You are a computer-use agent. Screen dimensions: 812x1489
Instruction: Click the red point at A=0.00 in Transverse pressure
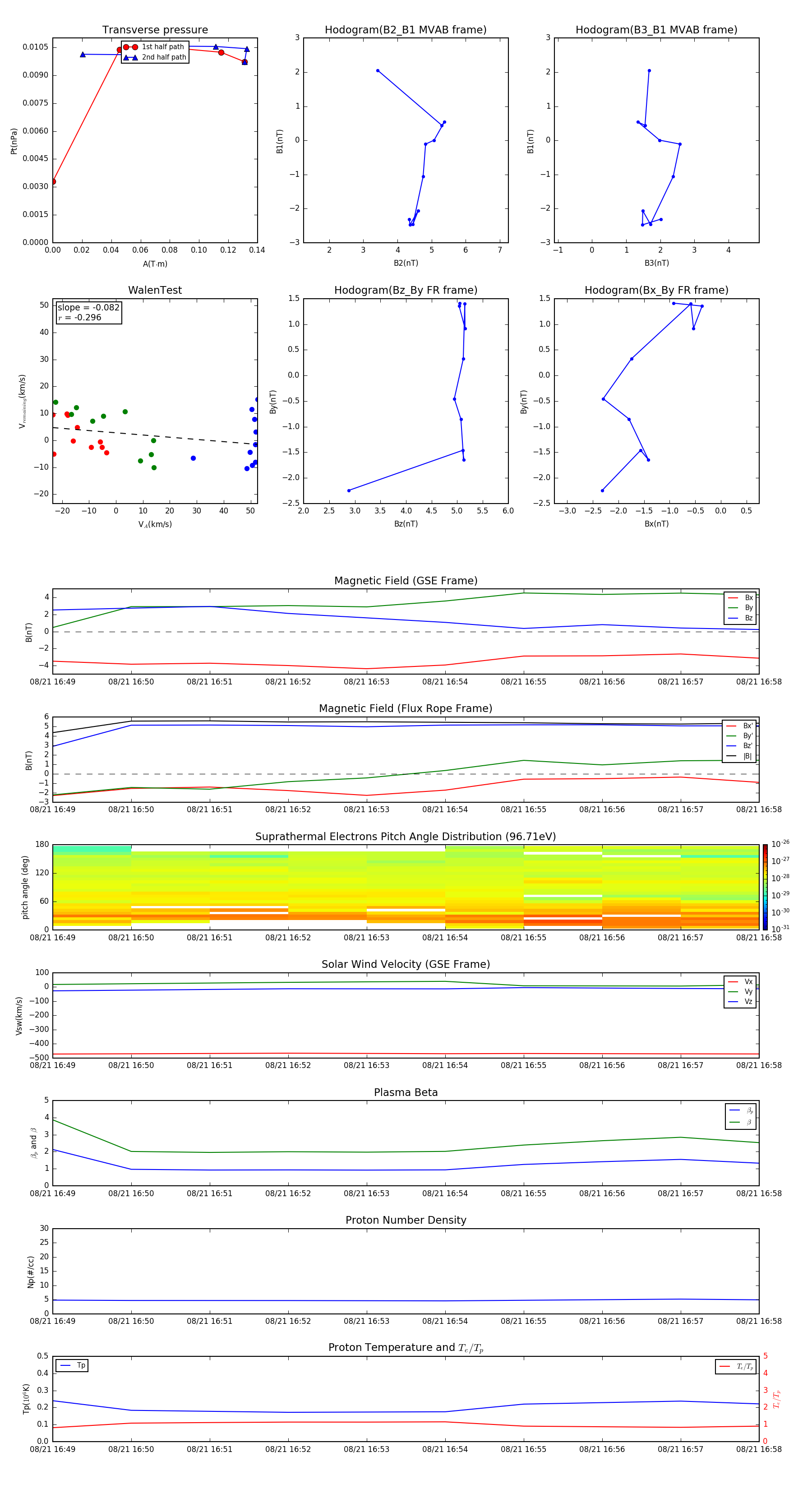pos(53,181)
